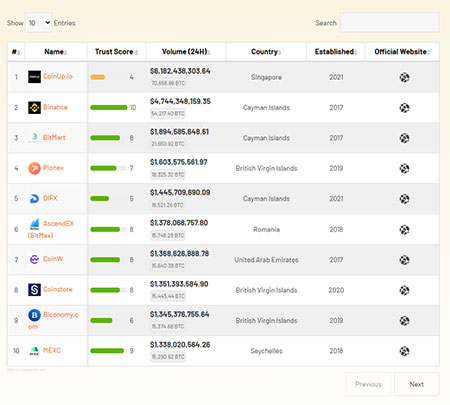Click the Pionex exchange logo
Screen dimensions: 450x405
(34, 168)
